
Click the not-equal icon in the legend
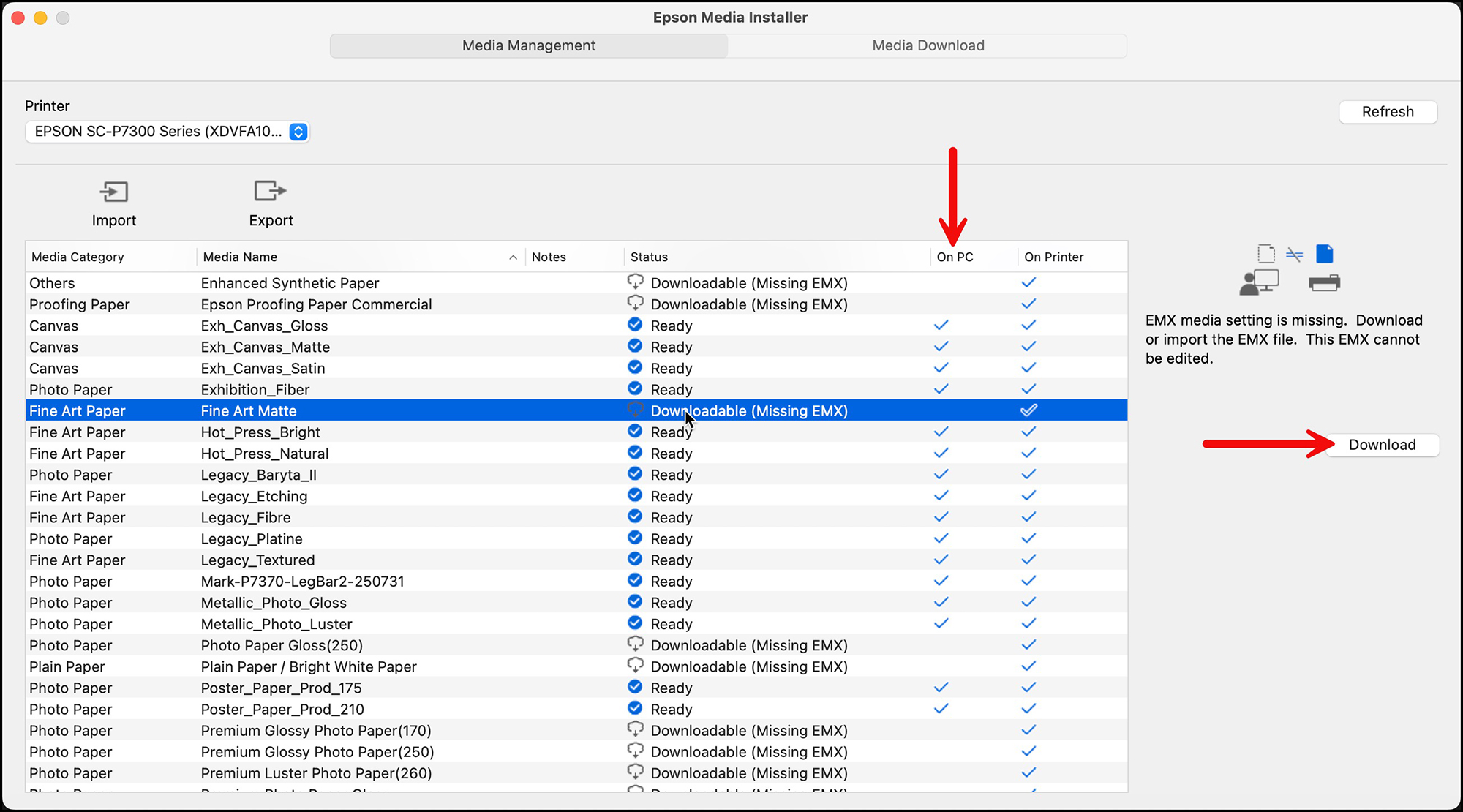[1295, 255]
